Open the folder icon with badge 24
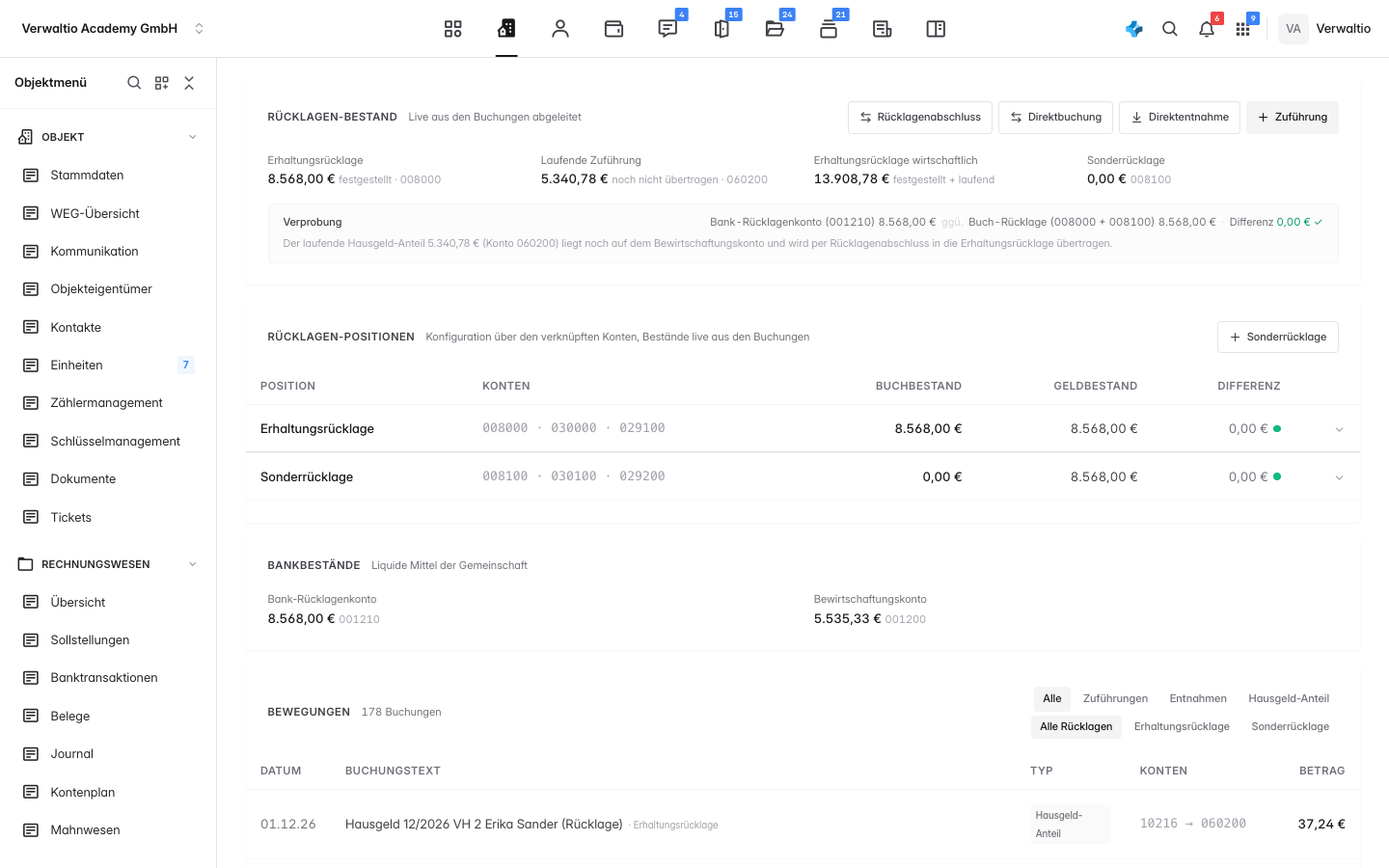 [x=775, y=29]
